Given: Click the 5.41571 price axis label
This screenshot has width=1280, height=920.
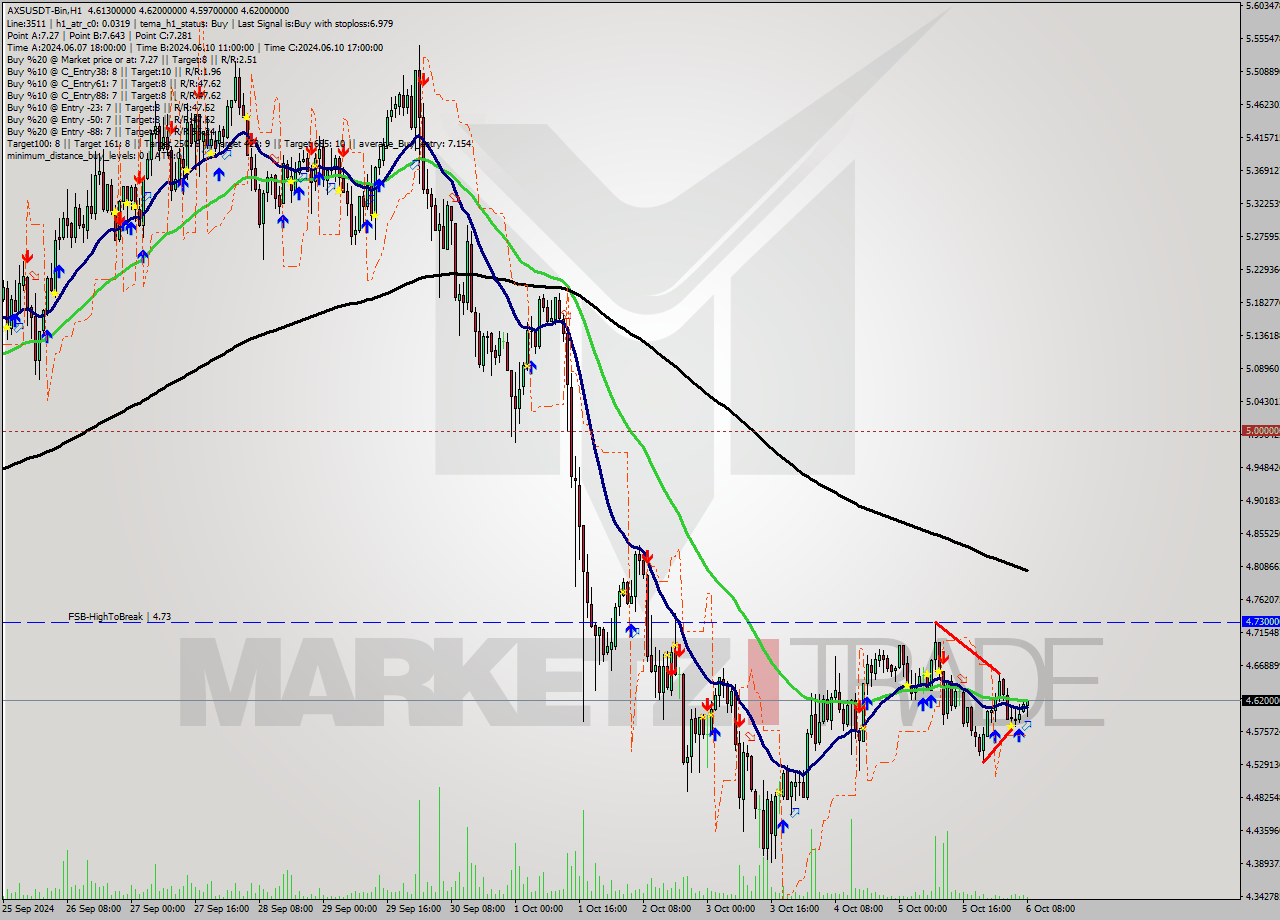Looking at the screenshot, I should [1262, 137].
